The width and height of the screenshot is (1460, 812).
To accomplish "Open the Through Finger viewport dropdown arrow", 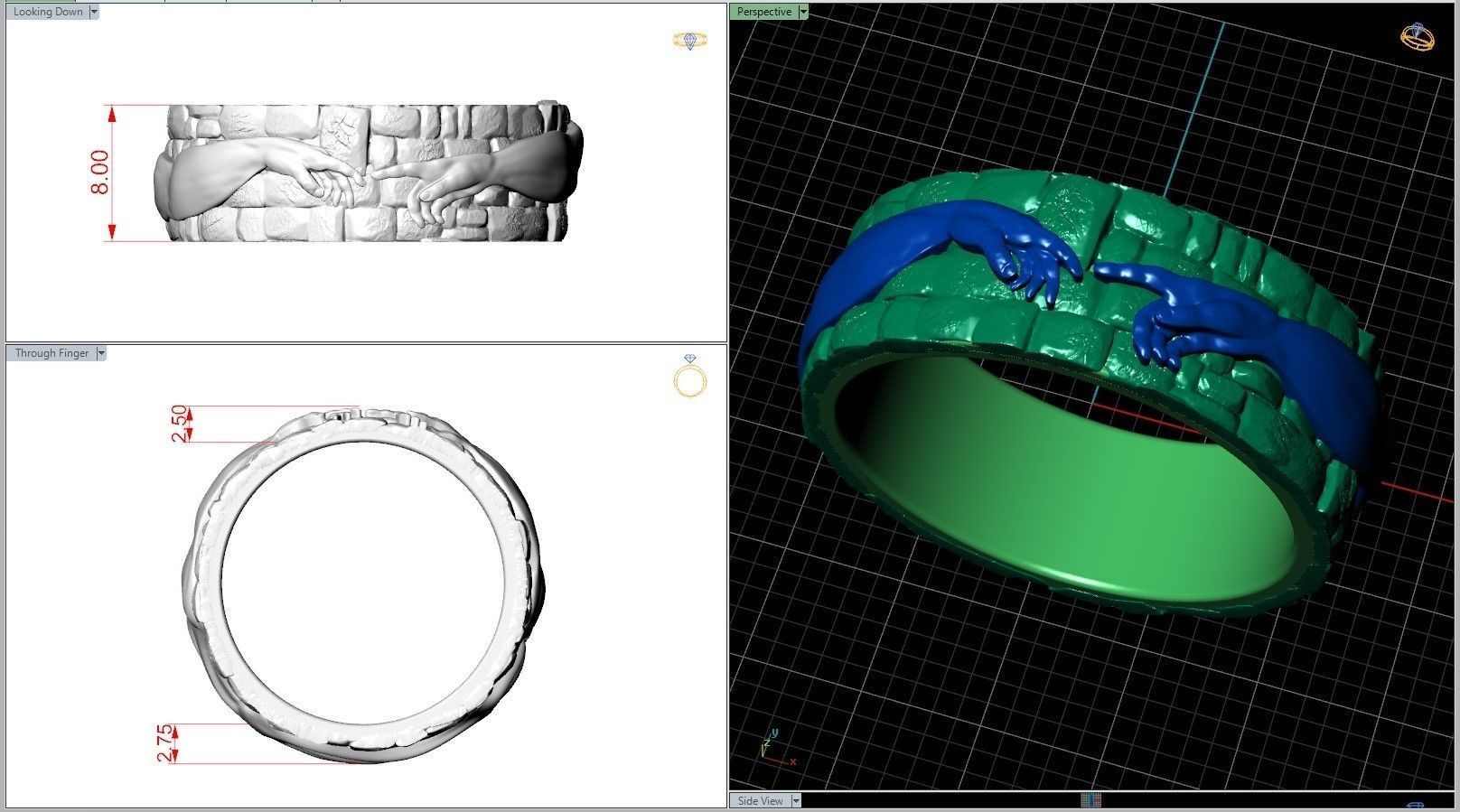I will 101,353.
